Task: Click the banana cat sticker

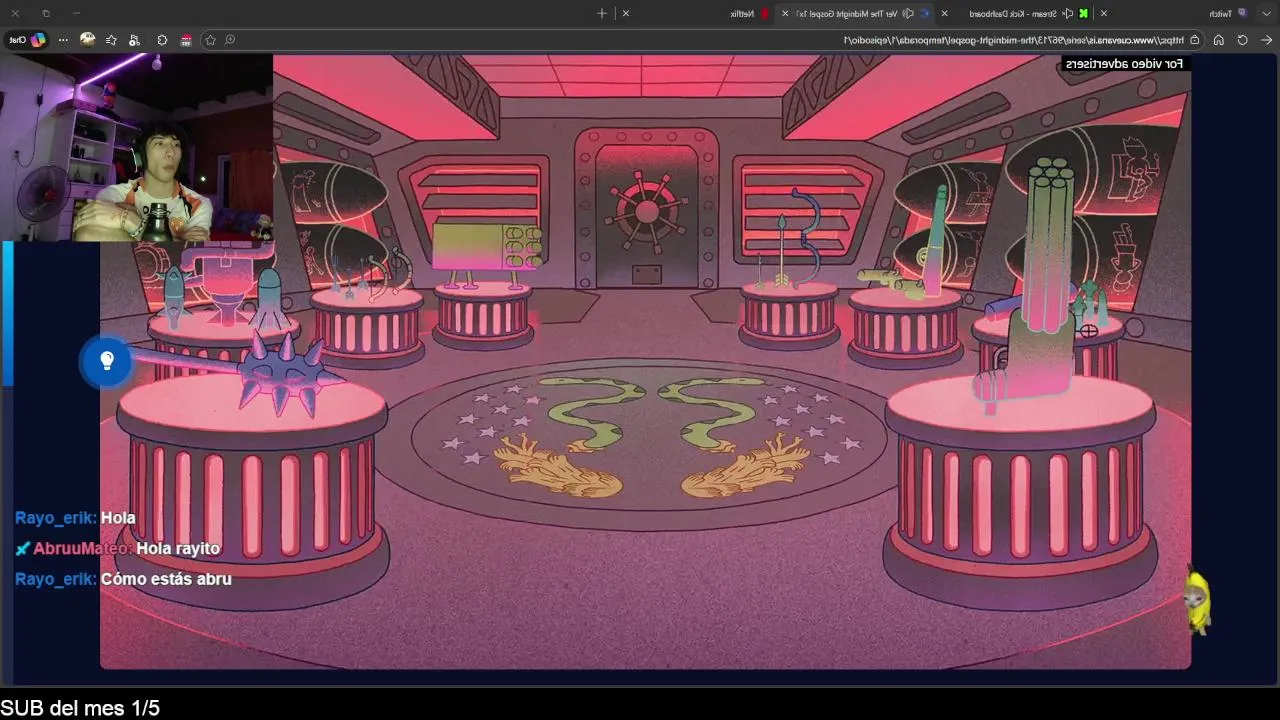Action: pos(1197,601)
